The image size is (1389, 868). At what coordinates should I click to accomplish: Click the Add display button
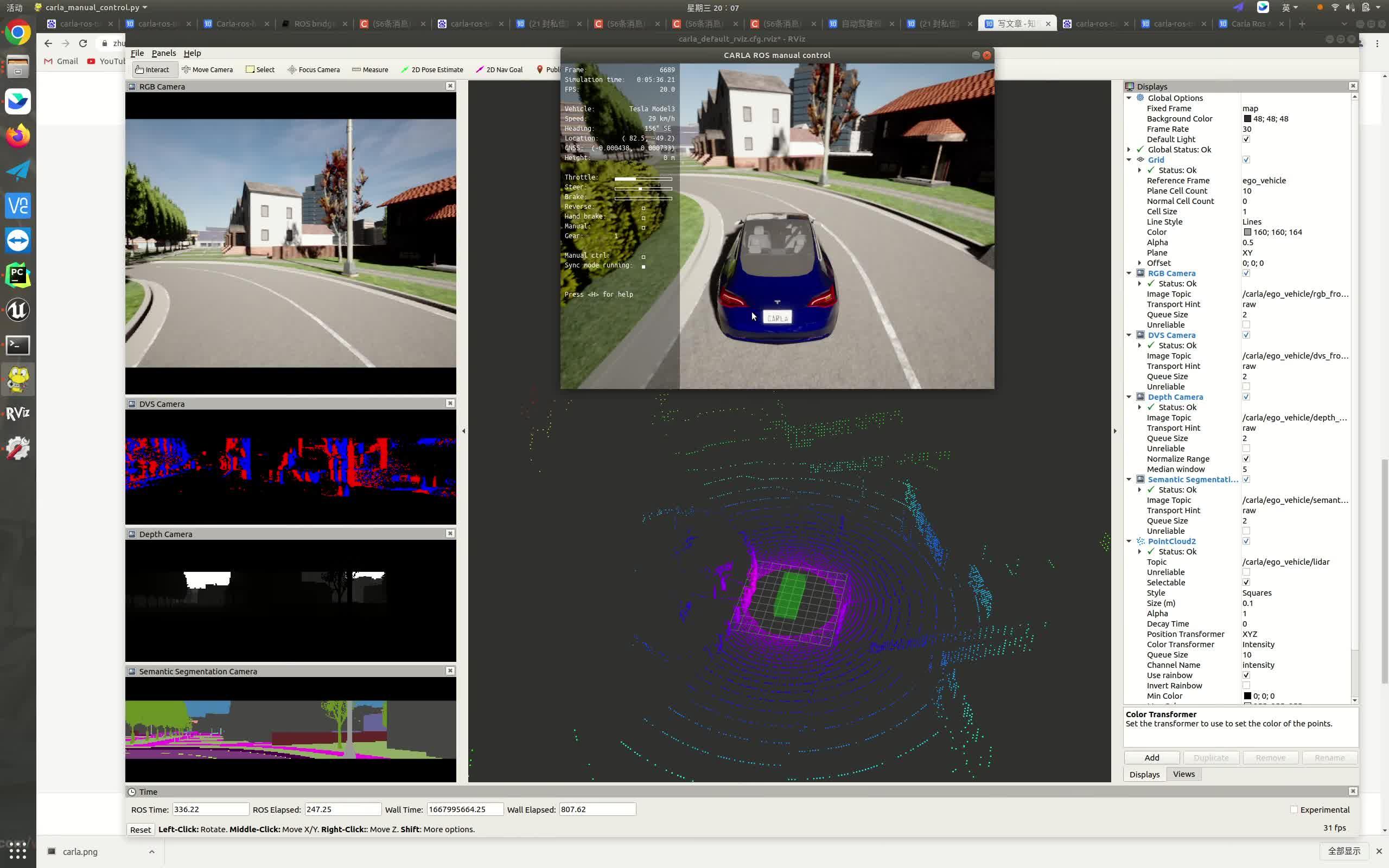click(1151, 758)
